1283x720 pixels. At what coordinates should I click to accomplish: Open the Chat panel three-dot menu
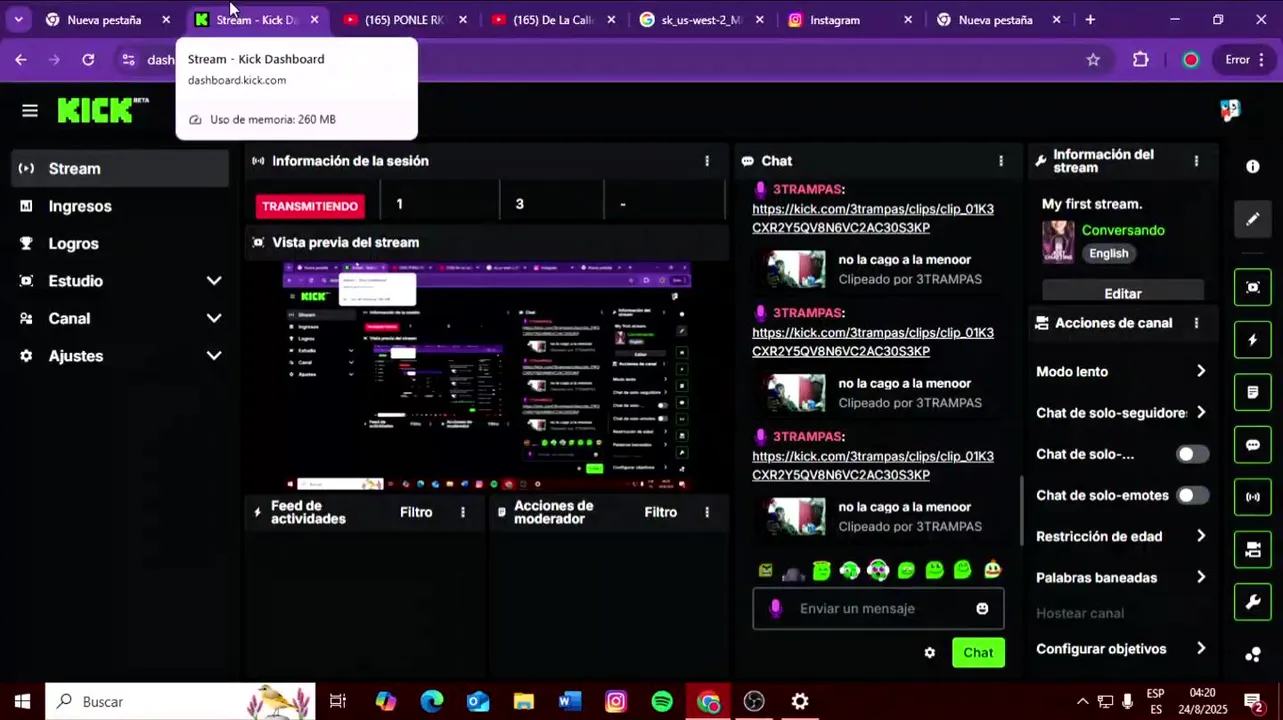coord(1001,161)
